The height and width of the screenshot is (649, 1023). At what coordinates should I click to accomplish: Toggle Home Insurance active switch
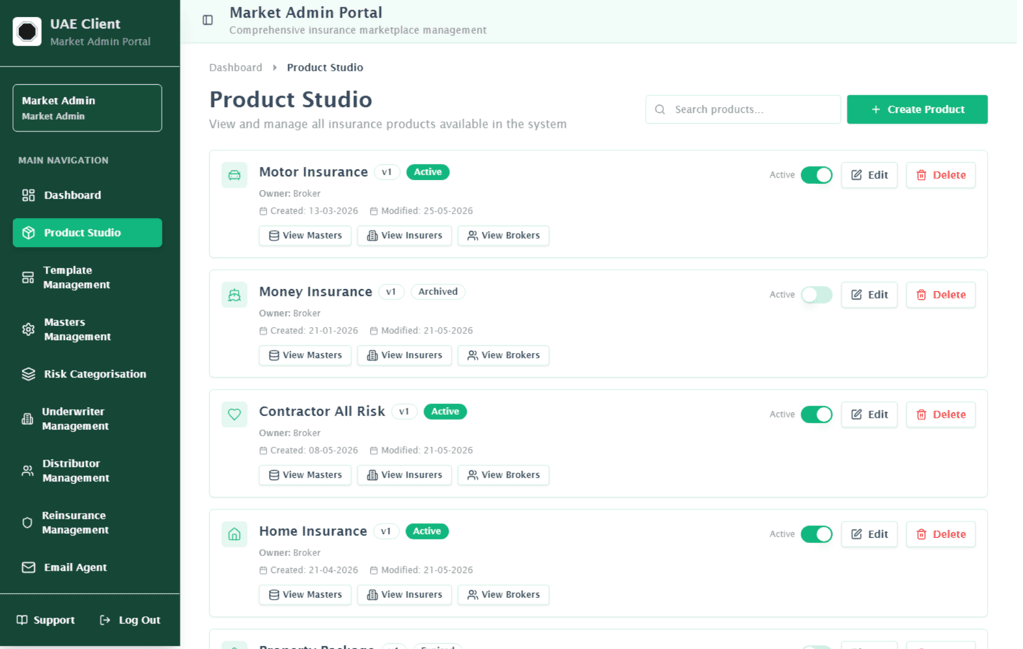[x=816, y=534]
